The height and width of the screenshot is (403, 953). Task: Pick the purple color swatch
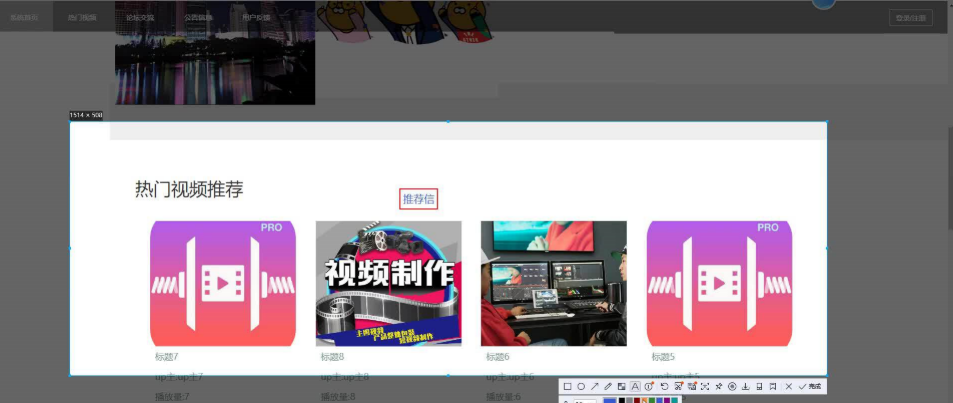667,400
